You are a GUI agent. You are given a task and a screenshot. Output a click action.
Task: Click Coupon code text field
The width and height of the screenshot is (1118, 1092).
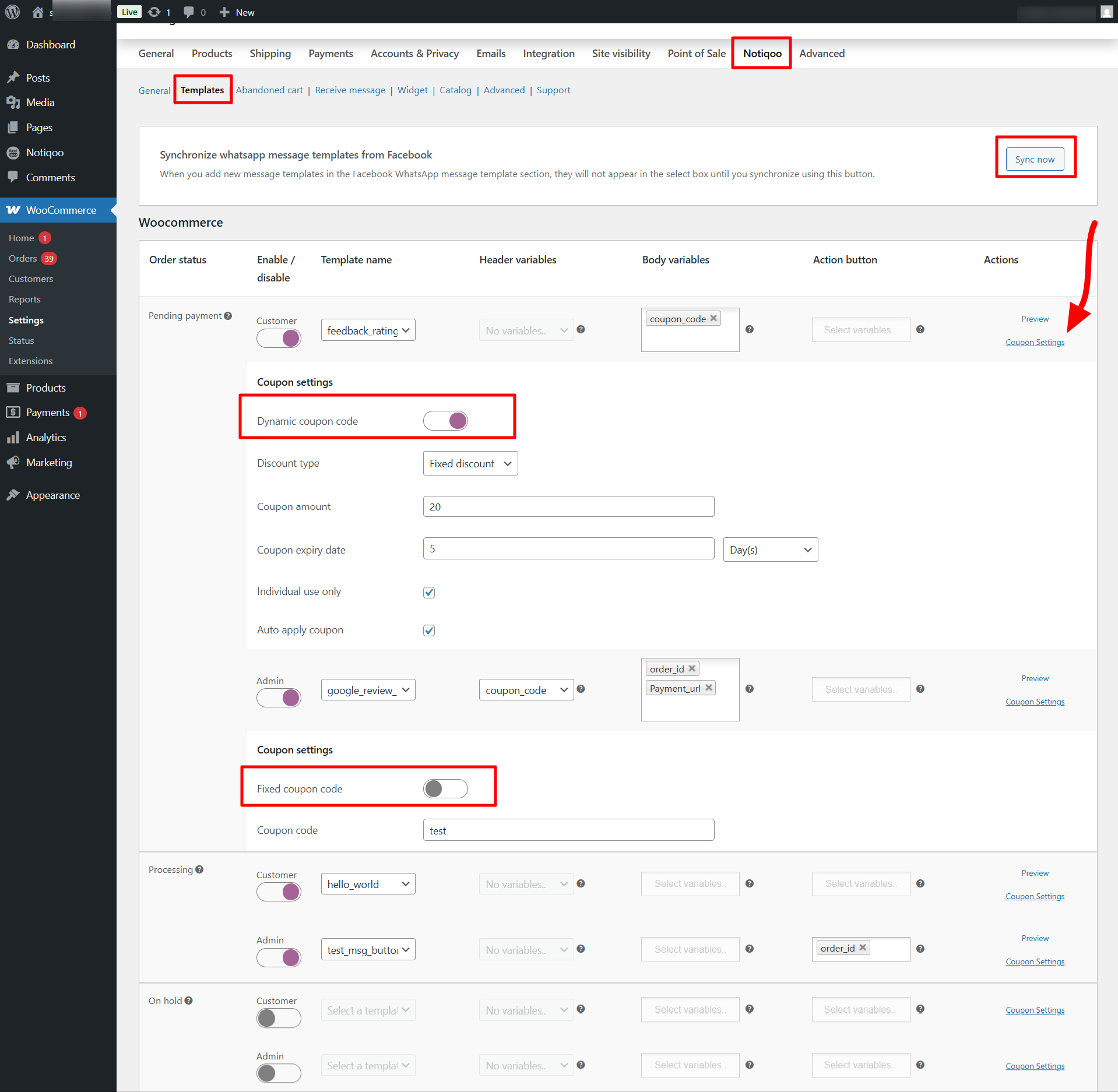(568, 830)
